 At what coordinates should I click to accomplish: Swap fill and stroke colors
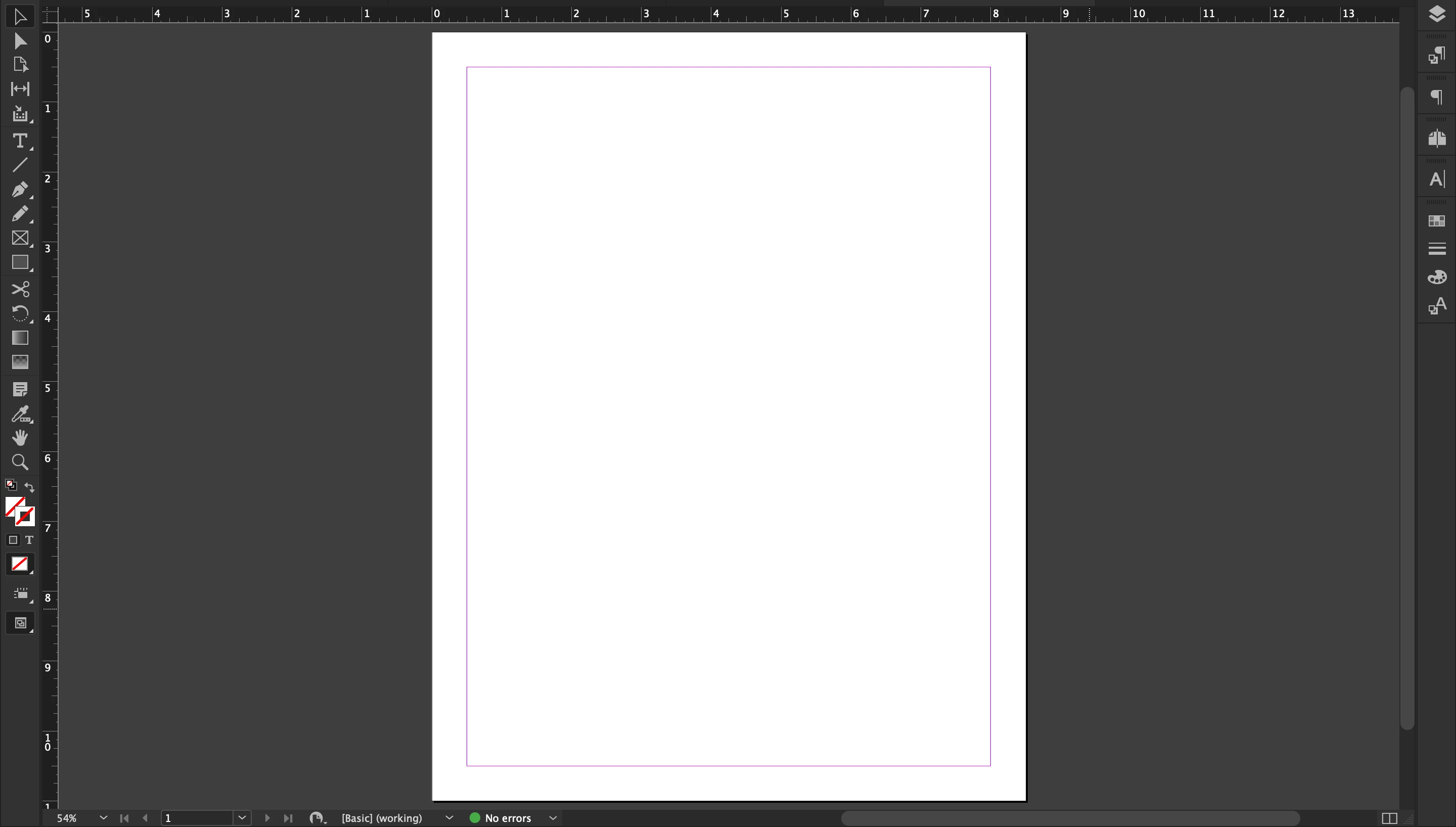(29, 487)
